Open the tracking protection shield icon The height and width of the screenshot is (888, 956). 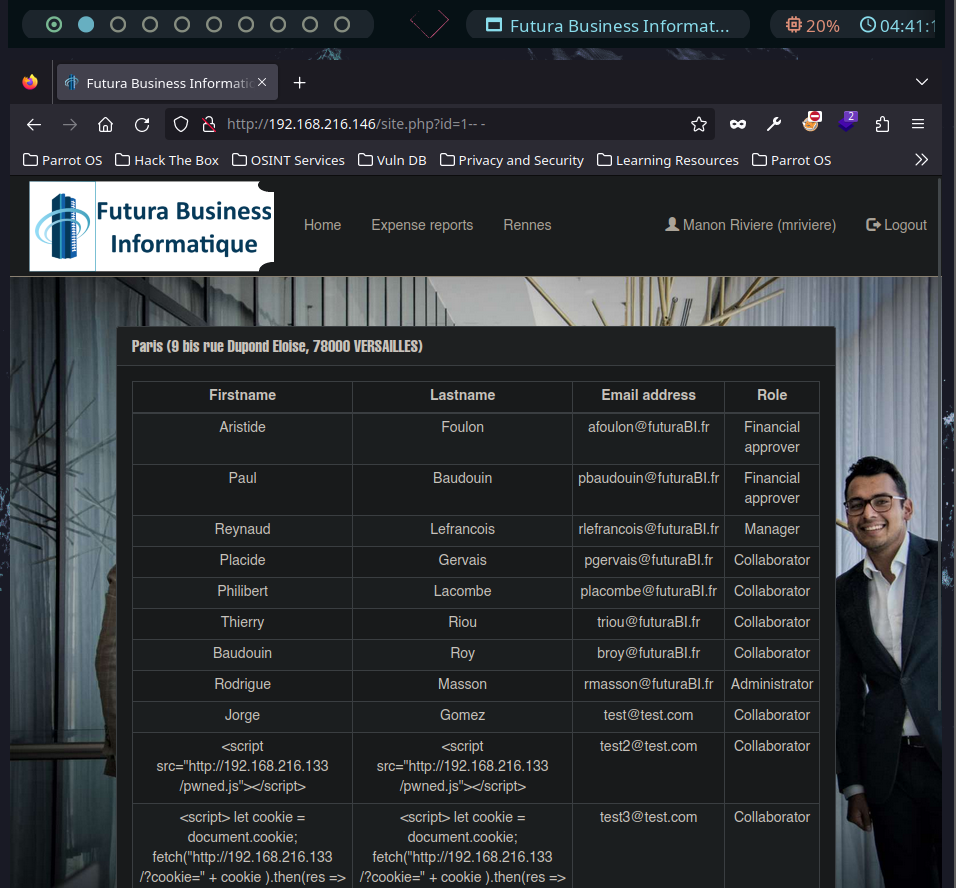pyautogui.click(x=181, y=124)
